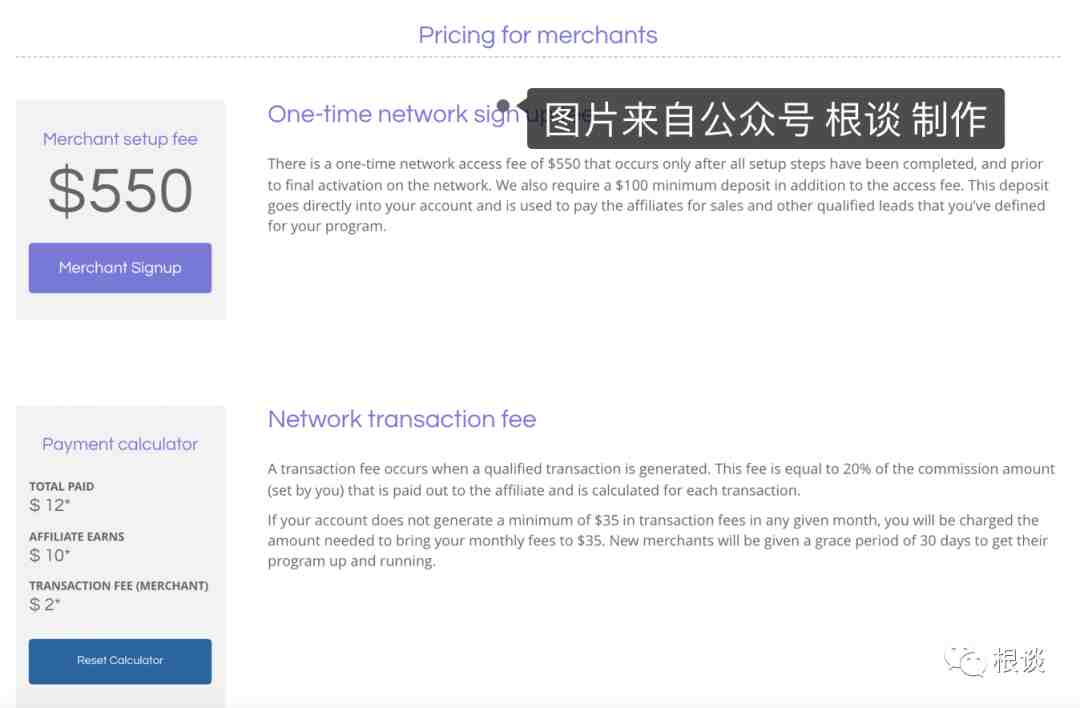The width and height of the screenshot is (1080, 708).
Task: Click the Reset Calculator button
Action: coord(120,661)
